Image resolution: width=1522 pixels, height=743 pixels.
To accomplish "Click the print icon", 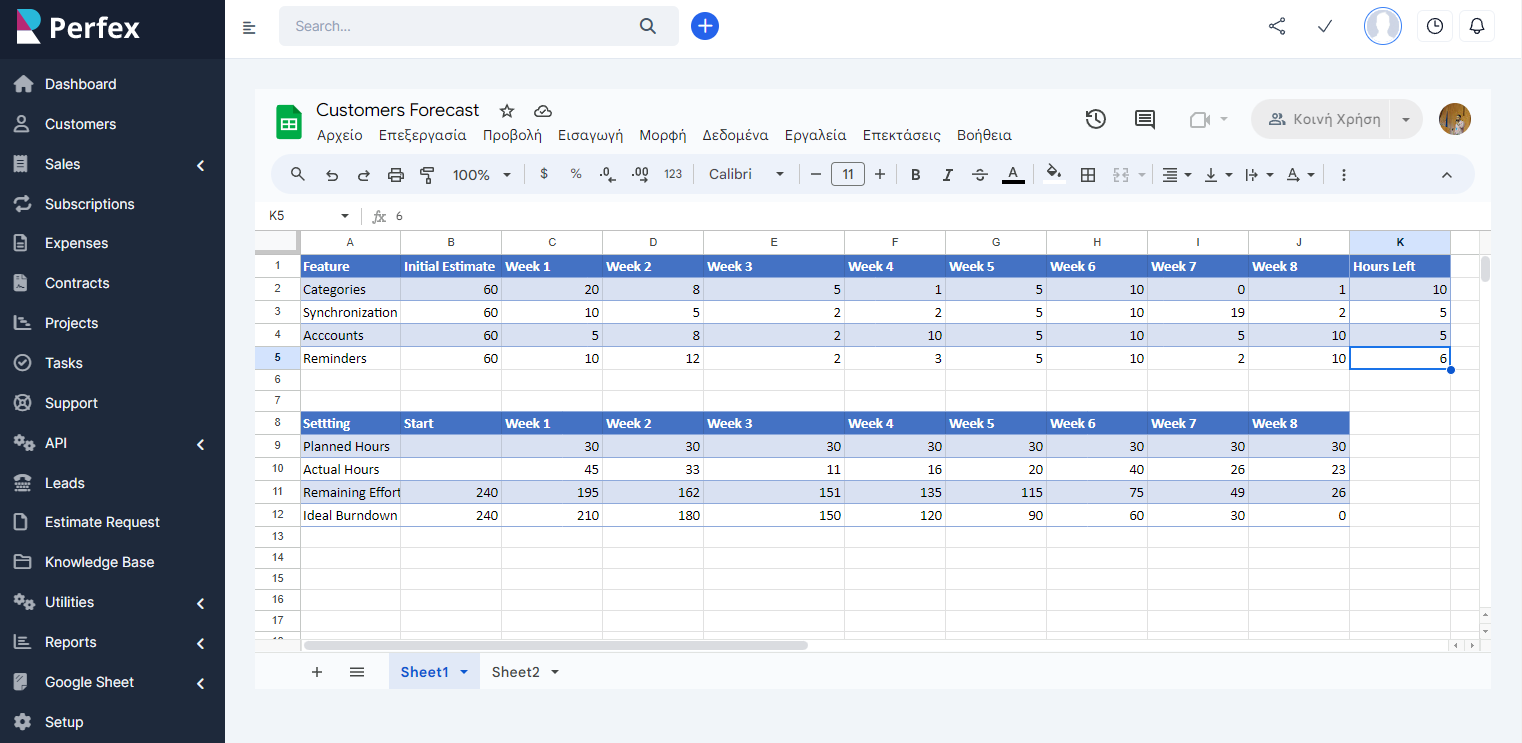I will click(396, 175).
